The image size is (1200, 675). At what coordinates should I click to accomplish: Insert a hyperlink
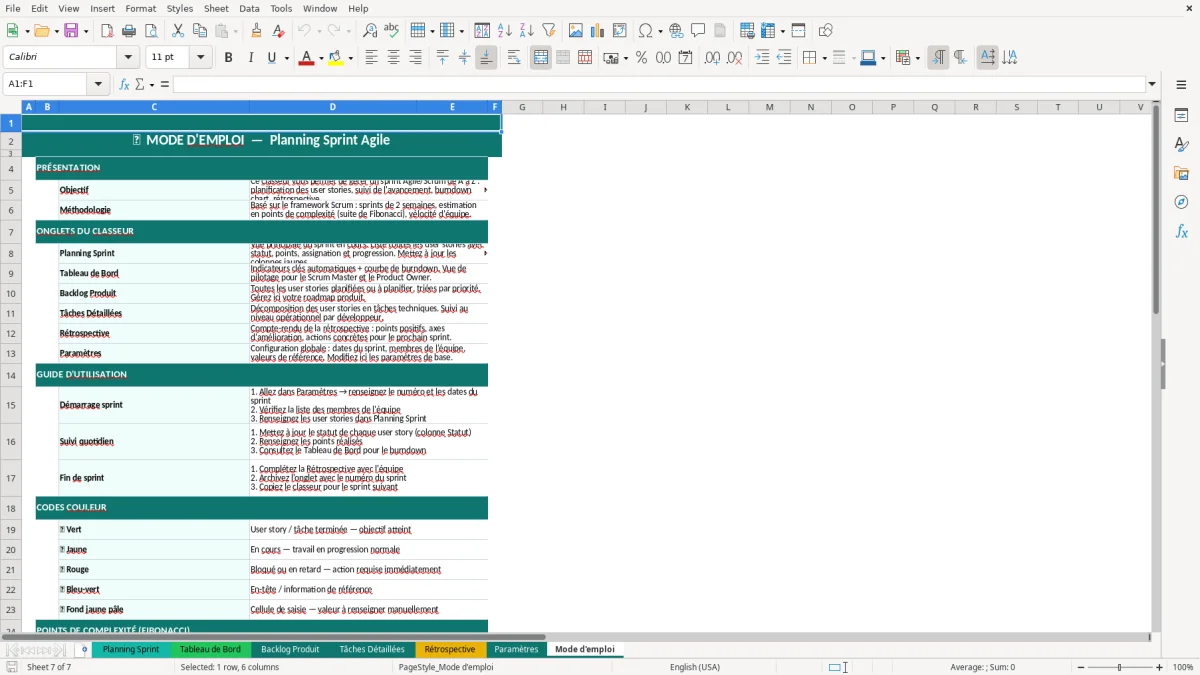(x=676, y=31)
